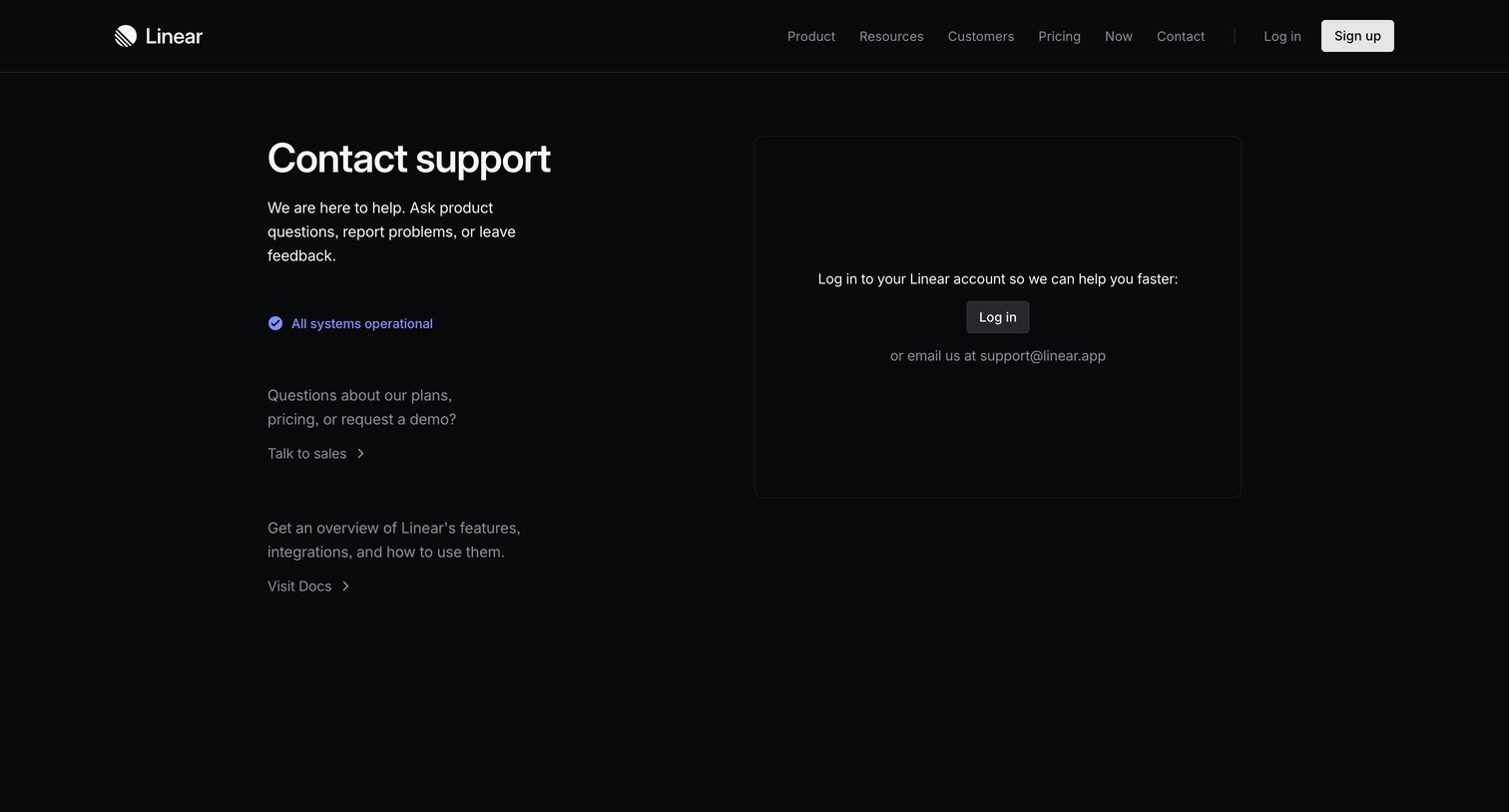Viewport: 1509px width, 812px height.
Task: Click the Log in button in the card
Action: coord(998,317)
